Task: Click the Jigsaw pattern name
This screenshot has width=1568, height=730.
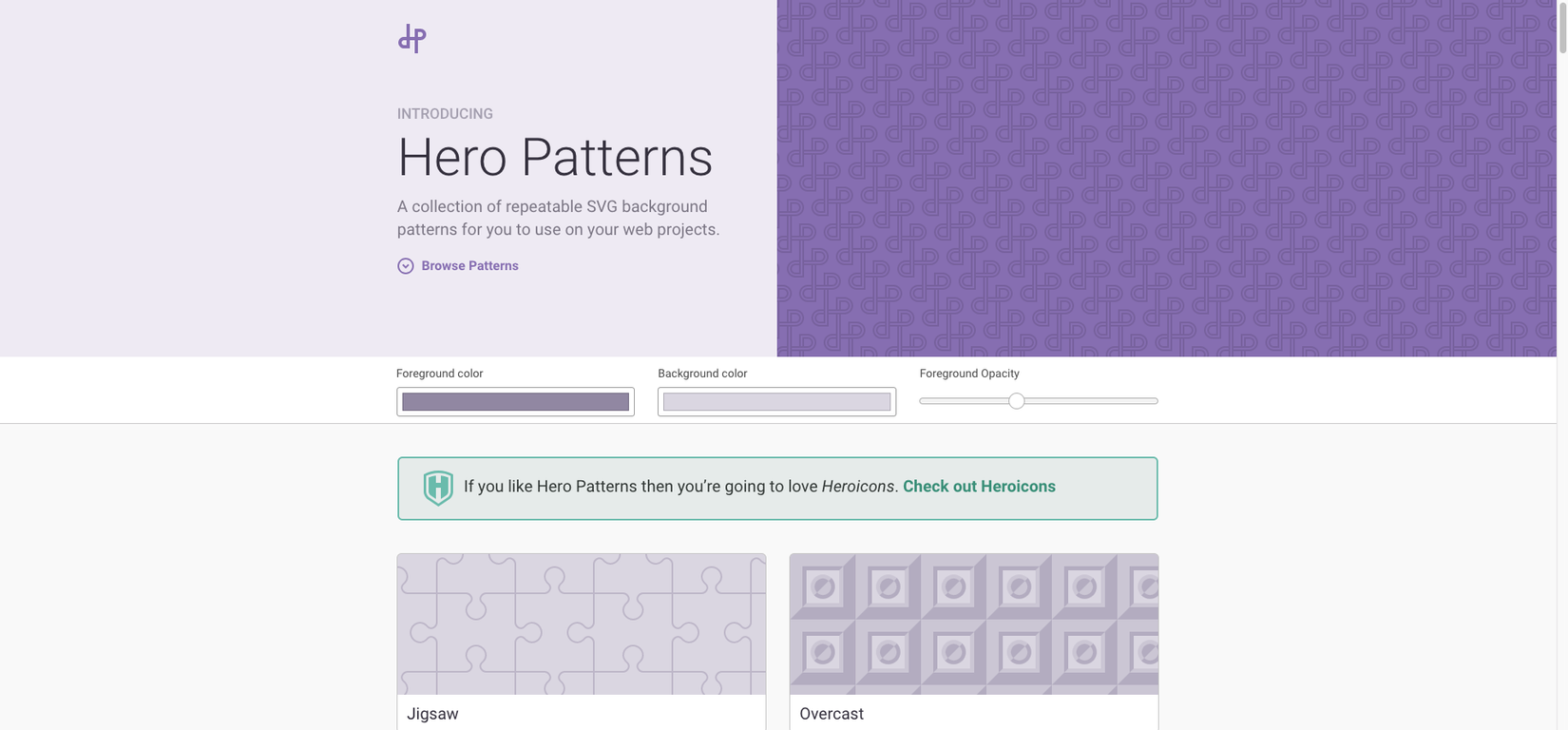Action: (433, 714)
